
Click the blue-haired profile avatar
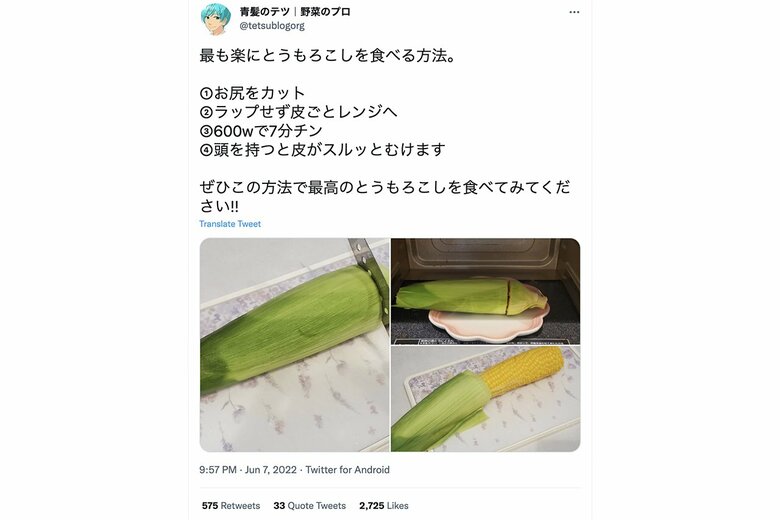click(x=216, y=19)
